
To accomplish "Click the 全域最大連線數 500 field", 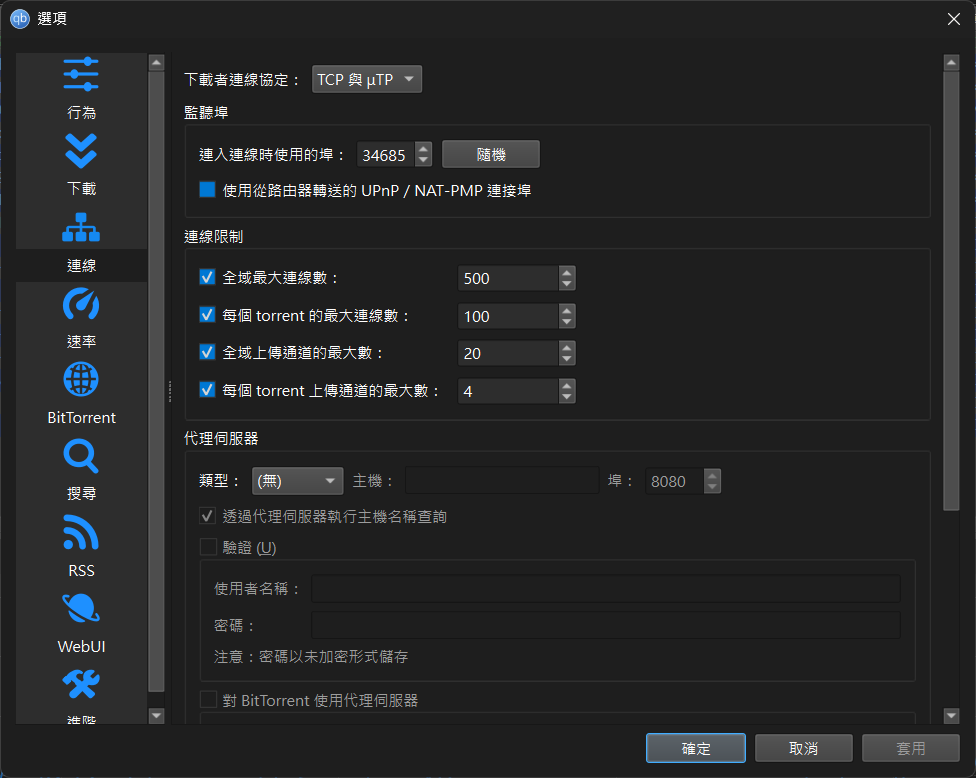I will click(x=508, y=278).
